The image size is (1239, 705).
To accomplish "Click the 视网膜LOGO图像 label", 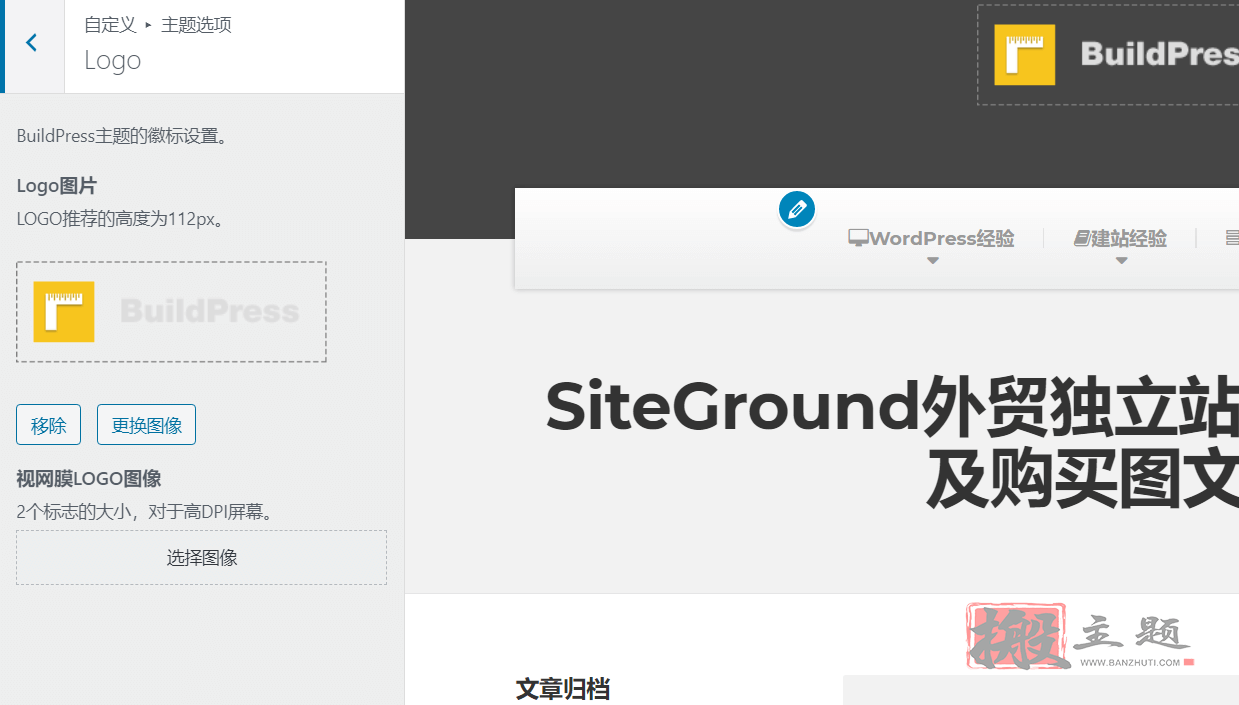I will tap(89, 479).
